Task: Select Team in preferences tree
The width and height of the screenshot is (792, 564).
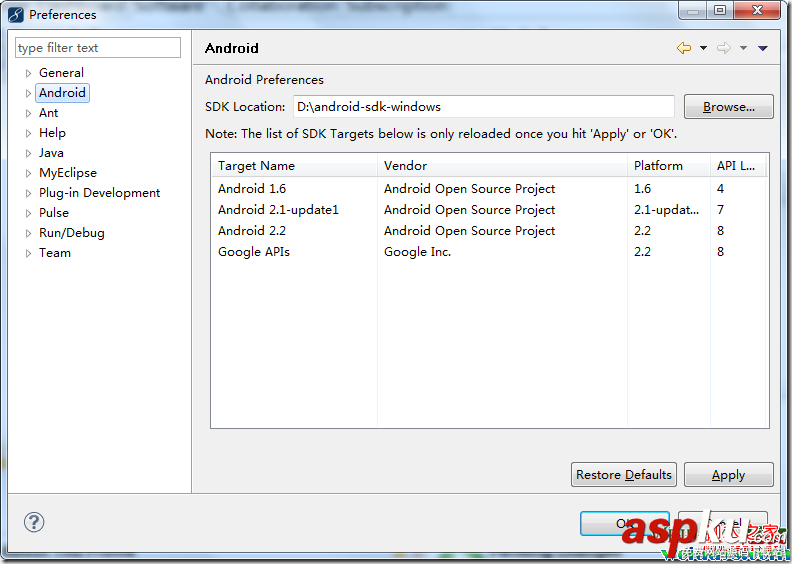Action: click(x=55, y=252)
